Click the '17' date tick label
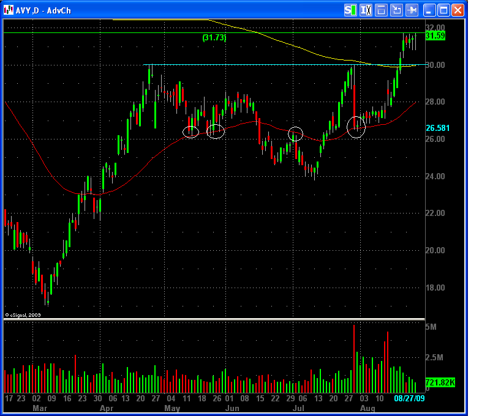 coord(9,398)
